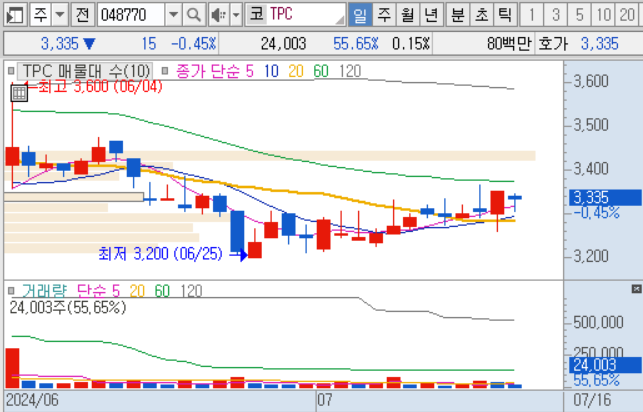Toggle the 거래량 volume indicator checkbox
The height and width of the screenshot is (412, 643).
point(11,291)
